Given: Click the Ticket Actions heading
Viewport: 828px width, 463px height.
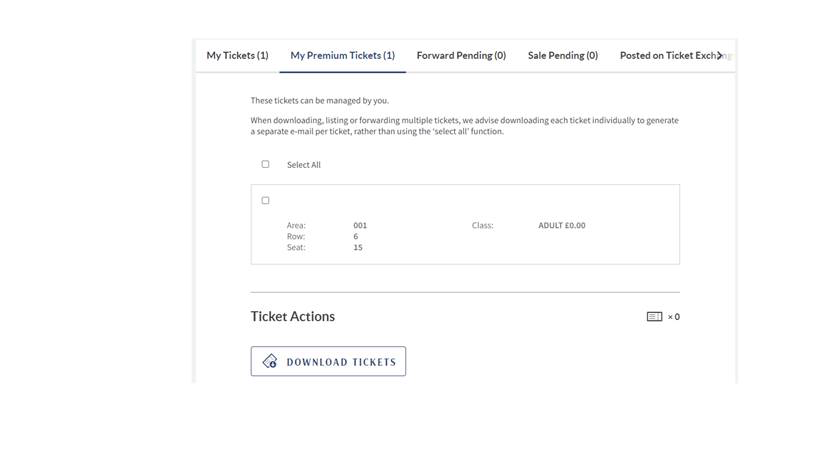Looking at the screenshot, I should [292, 316].
